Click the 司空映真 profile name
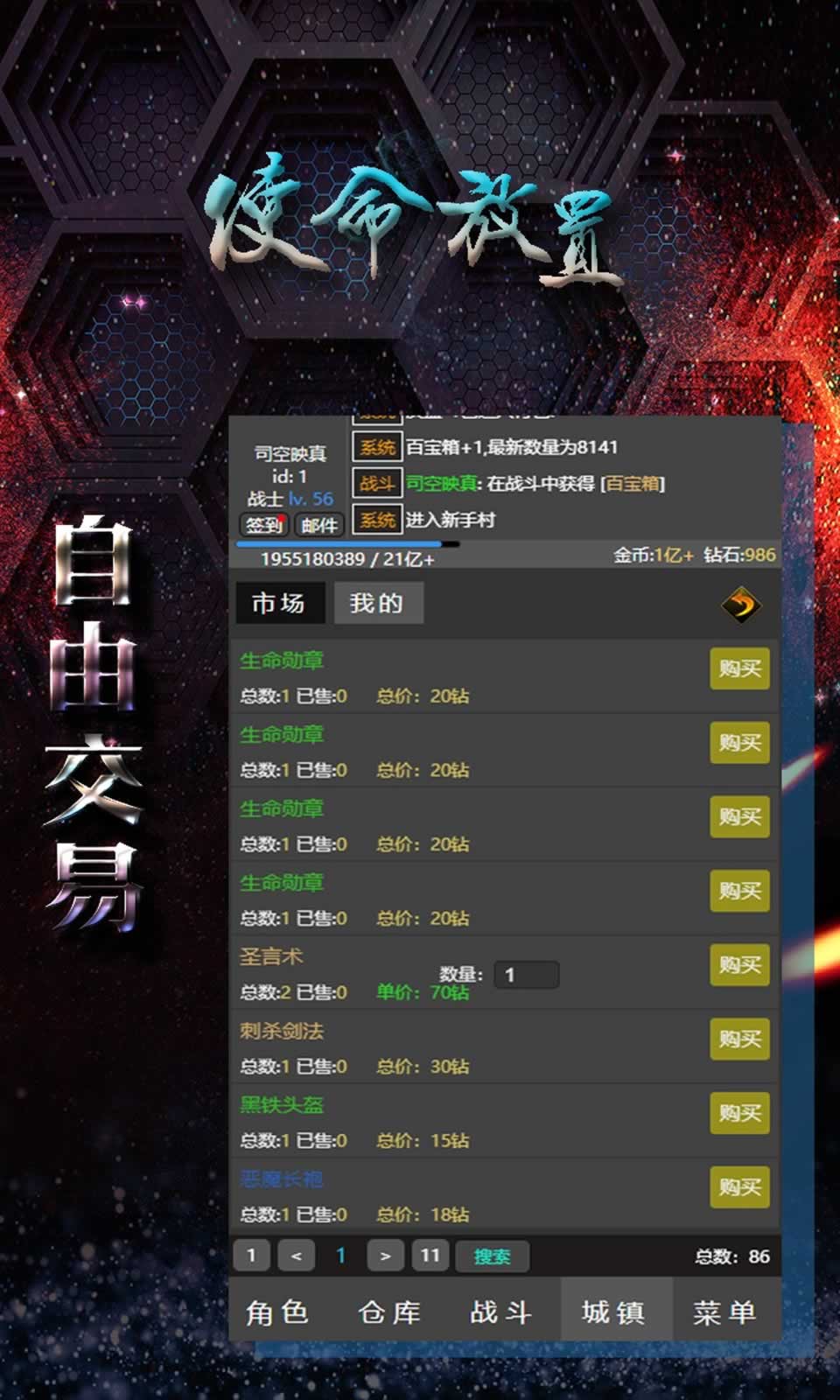 pos(290,453)
